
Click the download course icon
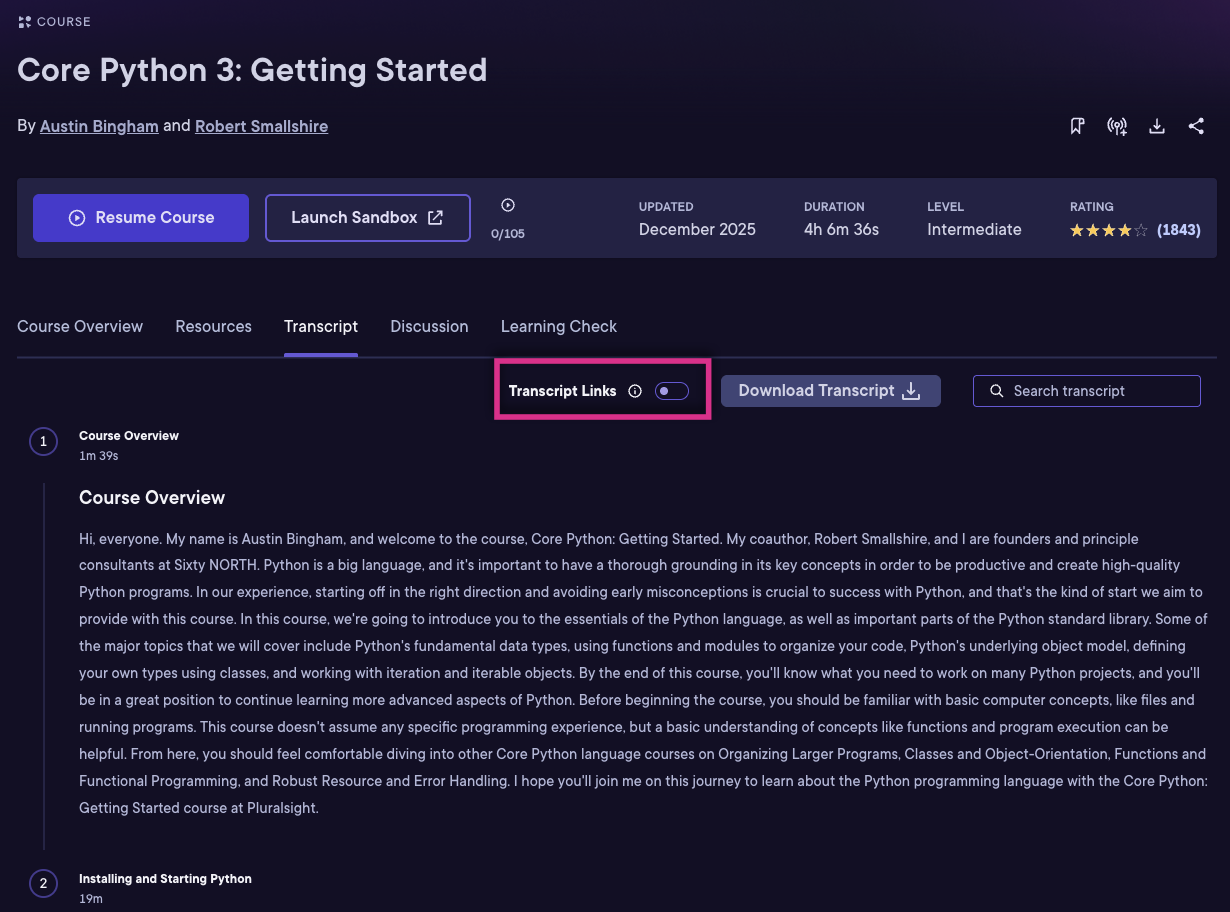[x=1157, y=126]
